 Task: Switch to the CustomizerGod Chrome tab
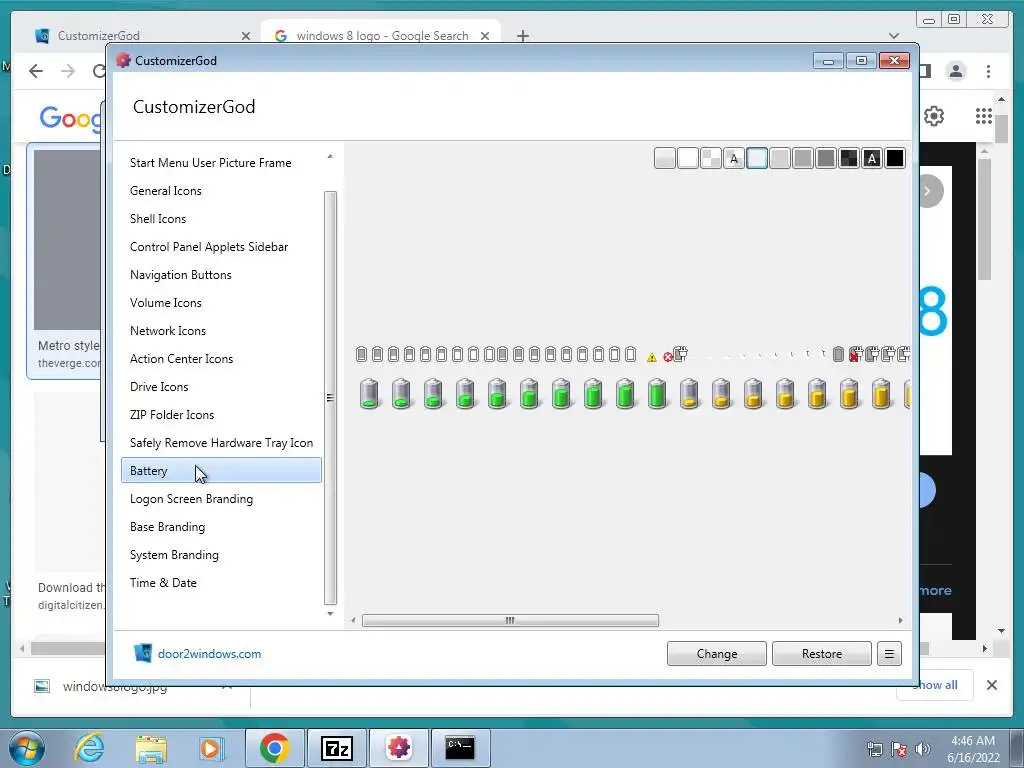pos(140,36)
